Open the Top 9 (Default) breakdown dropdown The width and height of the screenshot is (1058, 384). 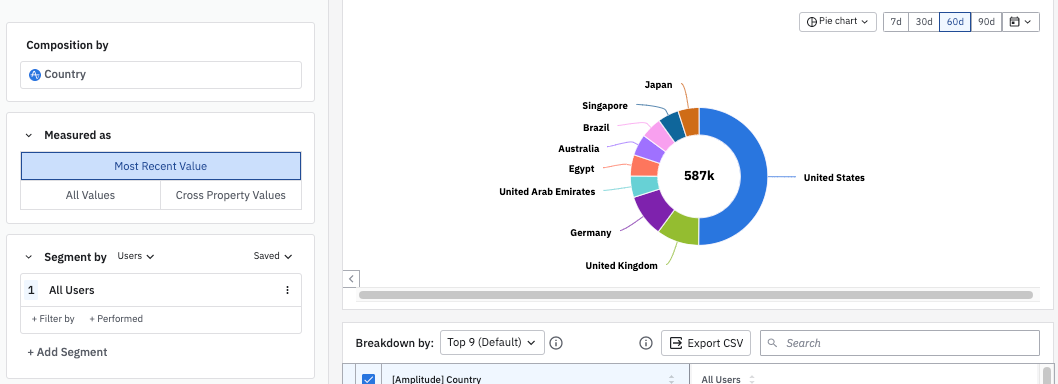(x=492, y=343)
